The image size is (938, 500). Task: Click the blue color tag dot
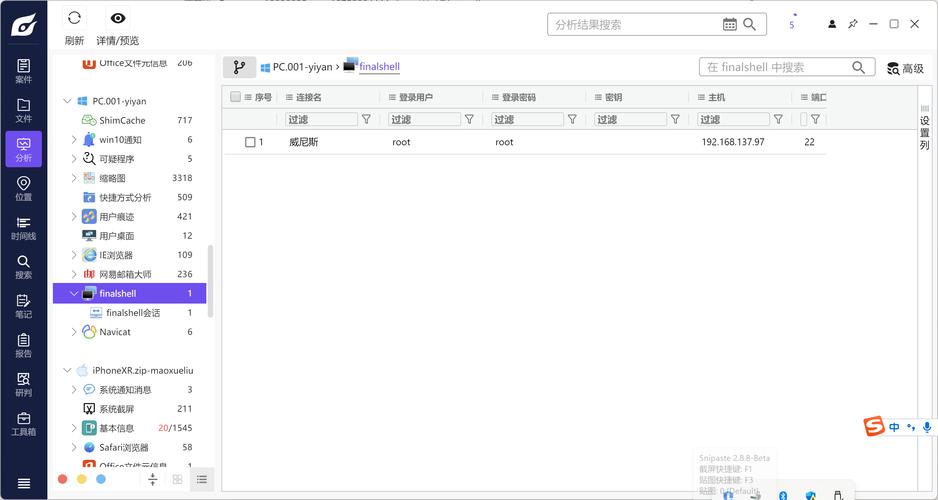(x=101, y=479)
